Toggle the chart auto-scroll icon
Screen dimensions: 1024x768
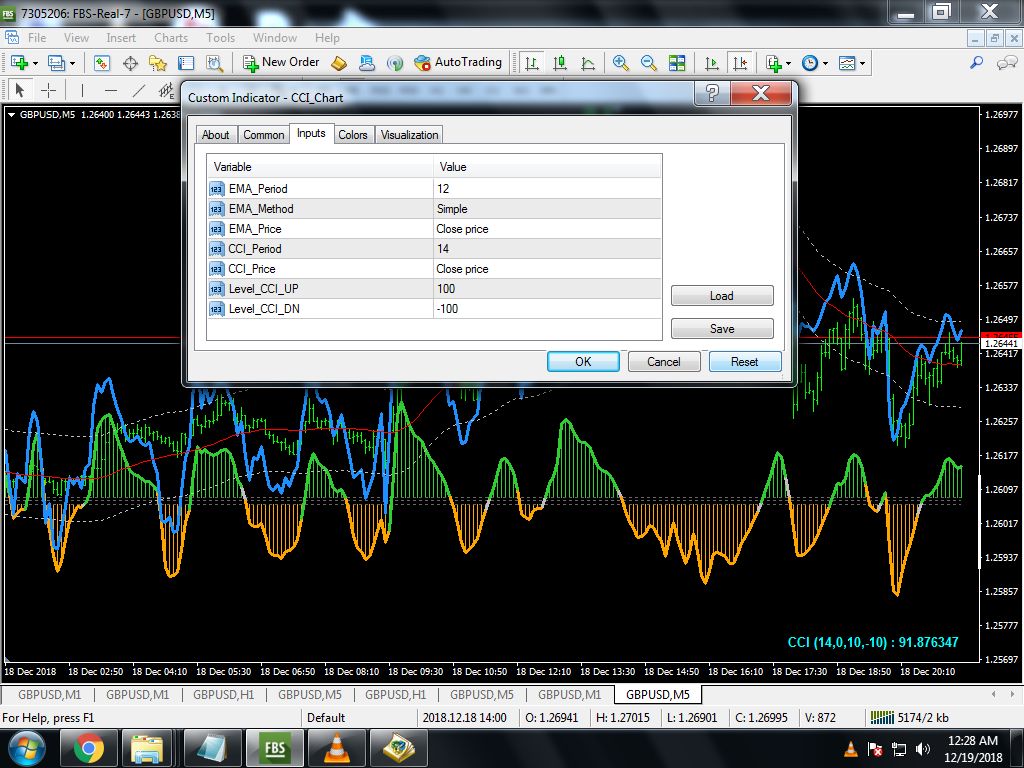[712, 63]
